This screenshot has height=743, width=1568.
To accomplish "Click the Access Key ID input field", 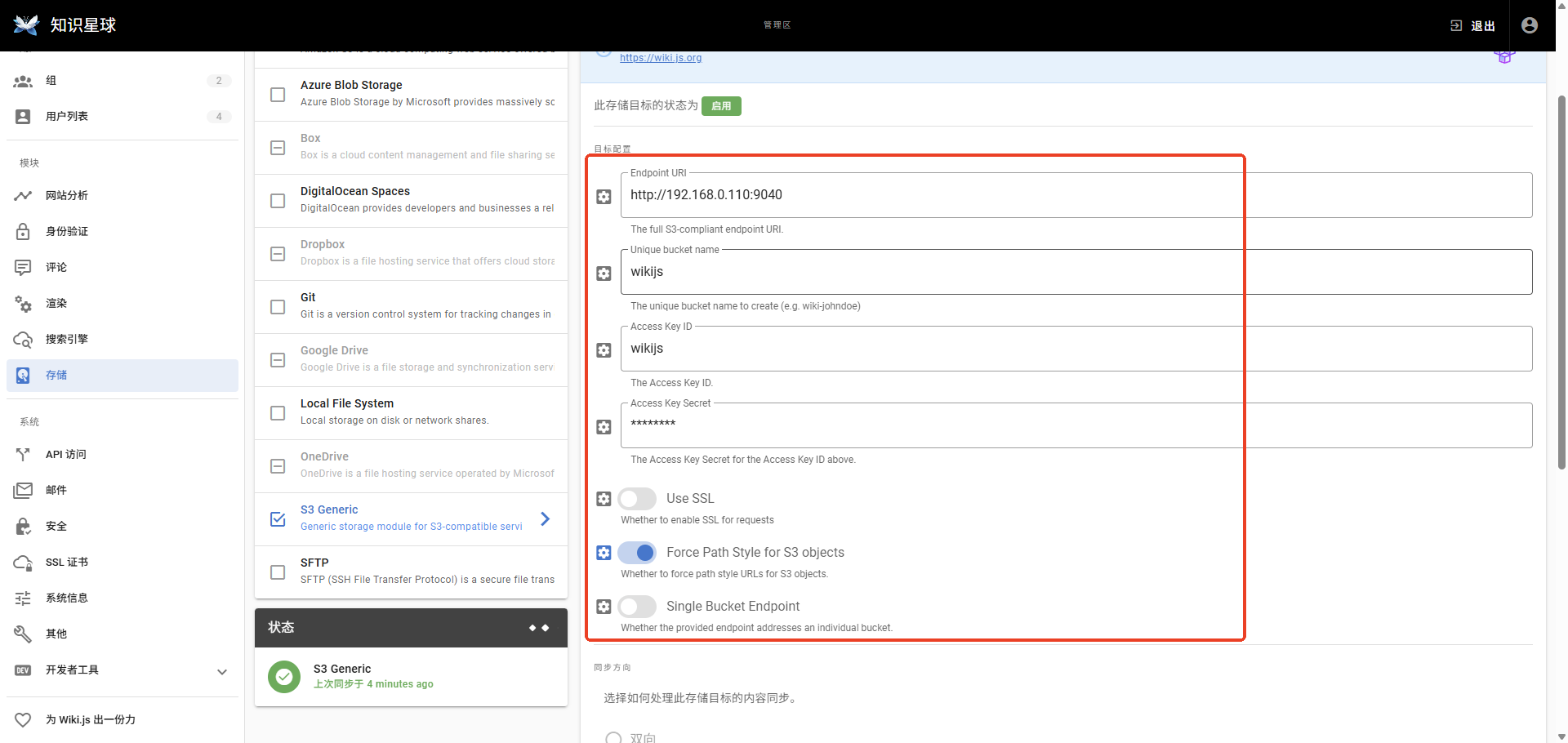I will click(1076, 349).
